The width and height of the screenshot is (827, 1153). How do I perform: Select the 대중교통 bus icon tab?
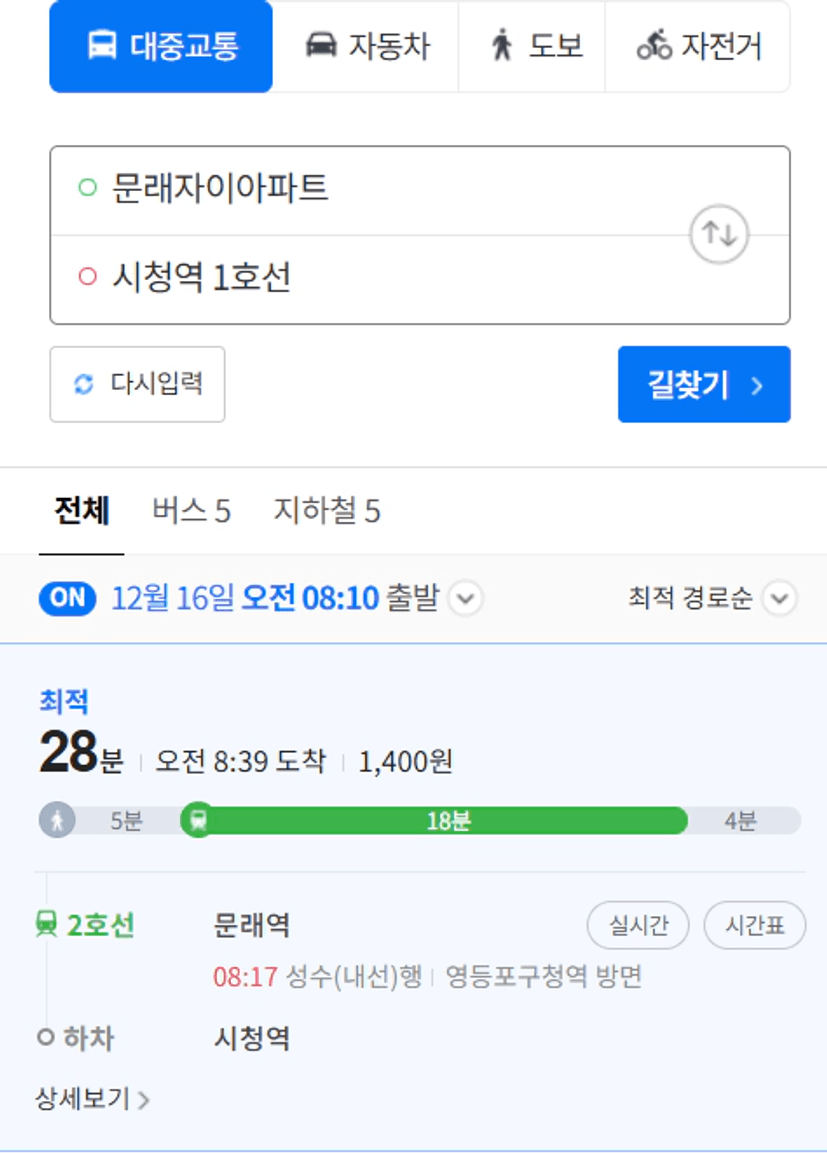point(161,46)
